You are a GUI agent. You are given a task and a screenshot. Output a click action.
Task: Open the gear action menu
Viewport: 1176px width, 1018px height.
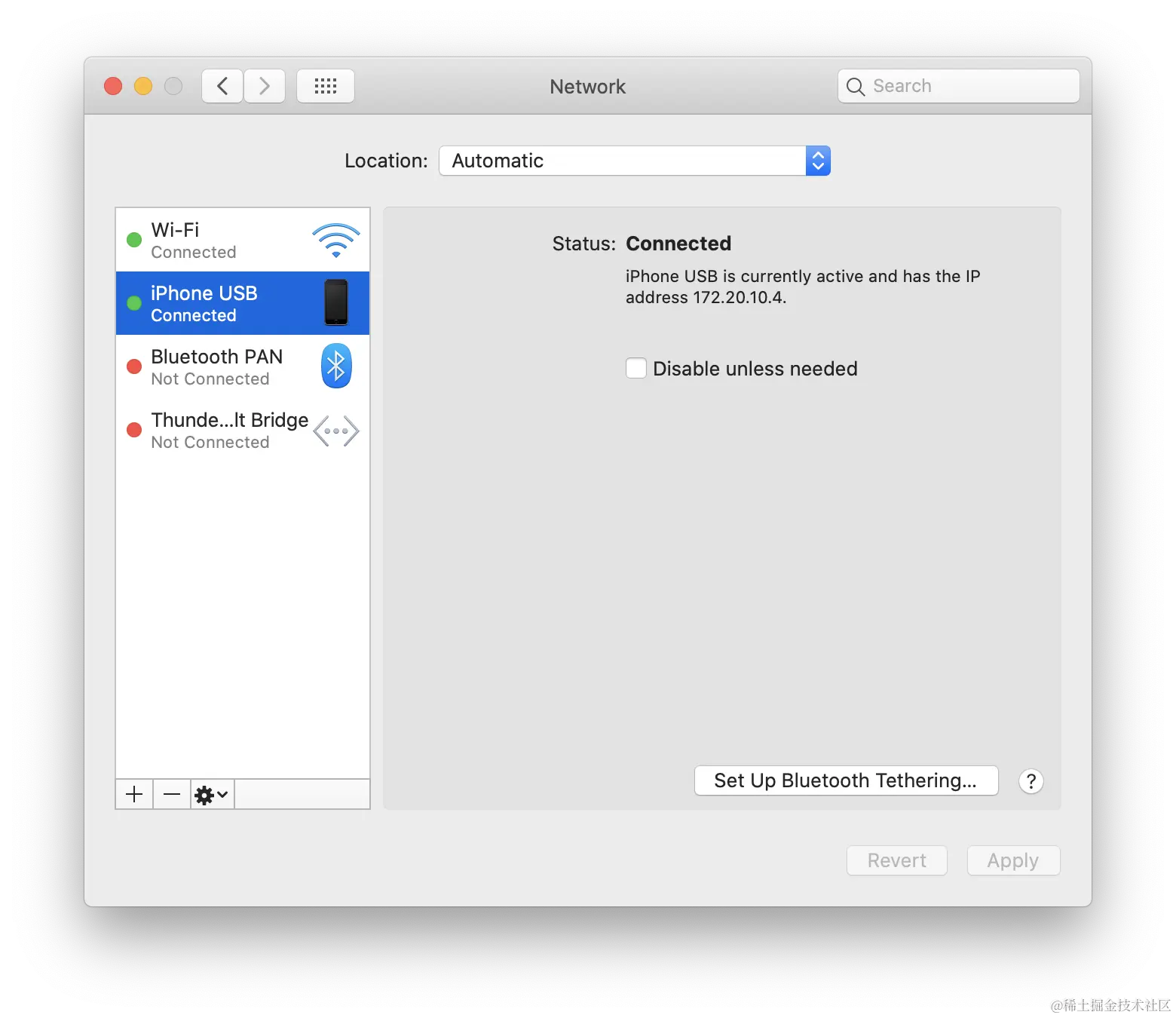tap(212, 794)
